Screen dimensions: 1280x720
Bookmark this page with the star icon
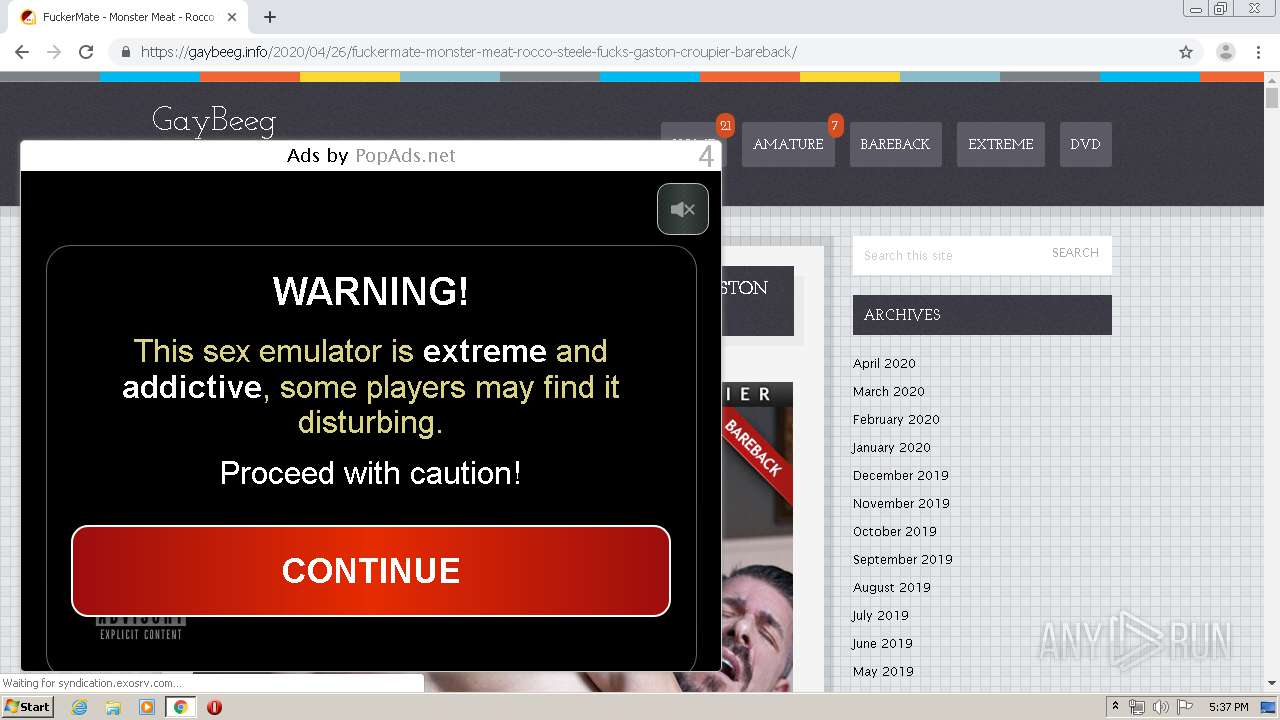[1186, 52]
